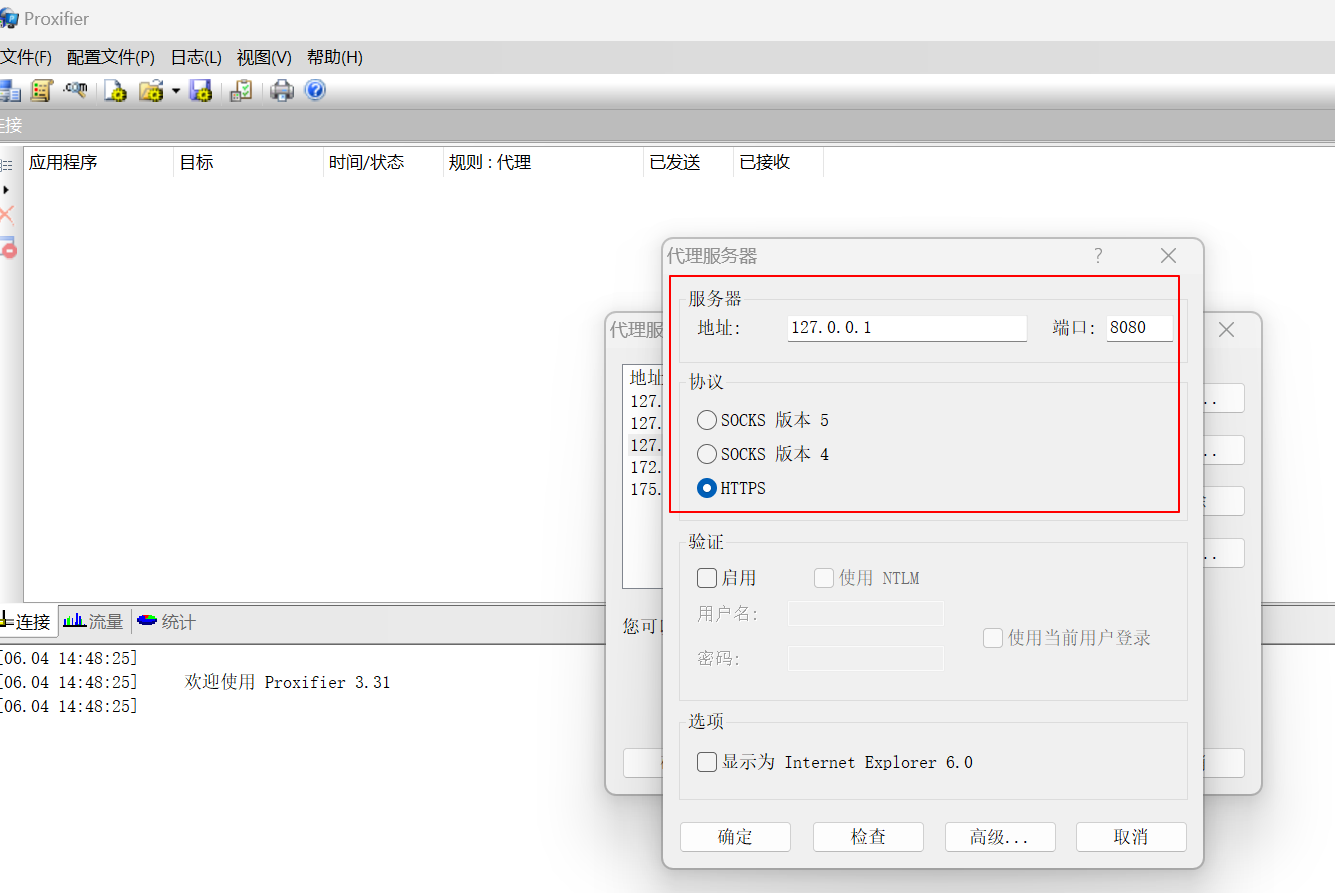Close the background proxy servers list dialog
The image size is (1335, 893).
[1226, 330]
